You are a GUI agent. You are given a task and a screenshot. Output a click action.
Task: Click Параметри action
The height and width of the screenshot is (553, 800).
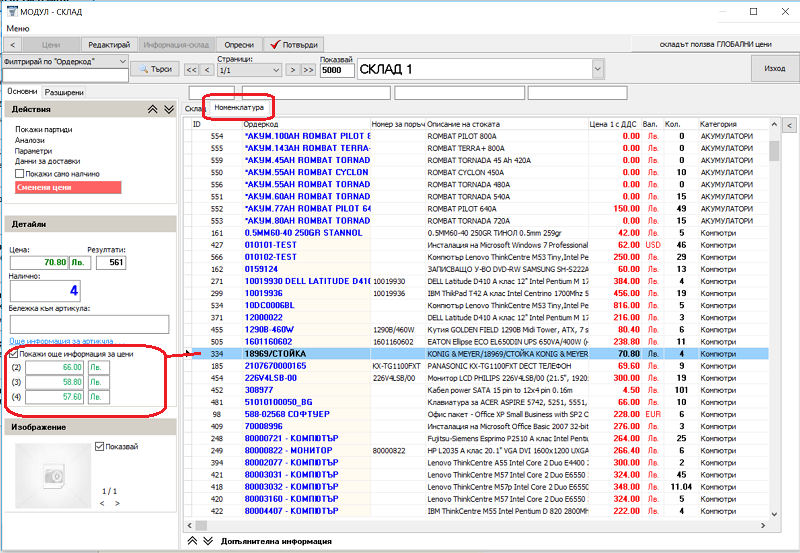33,151
